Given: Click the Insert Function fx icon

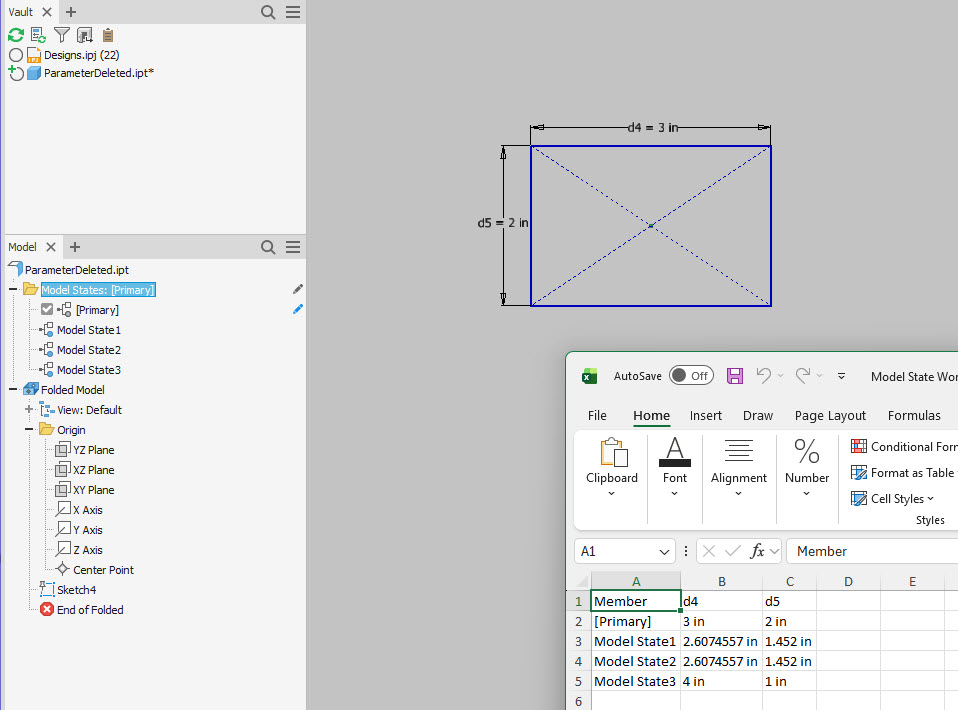Looking at the screenshot, I should tap(758, 551).
